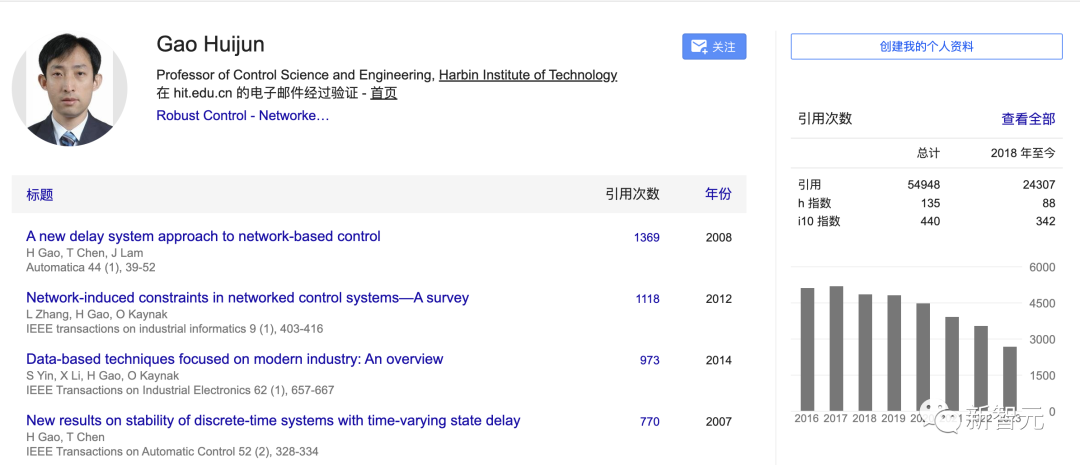The height and width of the screenshot is (465, 1080).
Task: Click the 关注 follow button
Action: tap(714, 47)
